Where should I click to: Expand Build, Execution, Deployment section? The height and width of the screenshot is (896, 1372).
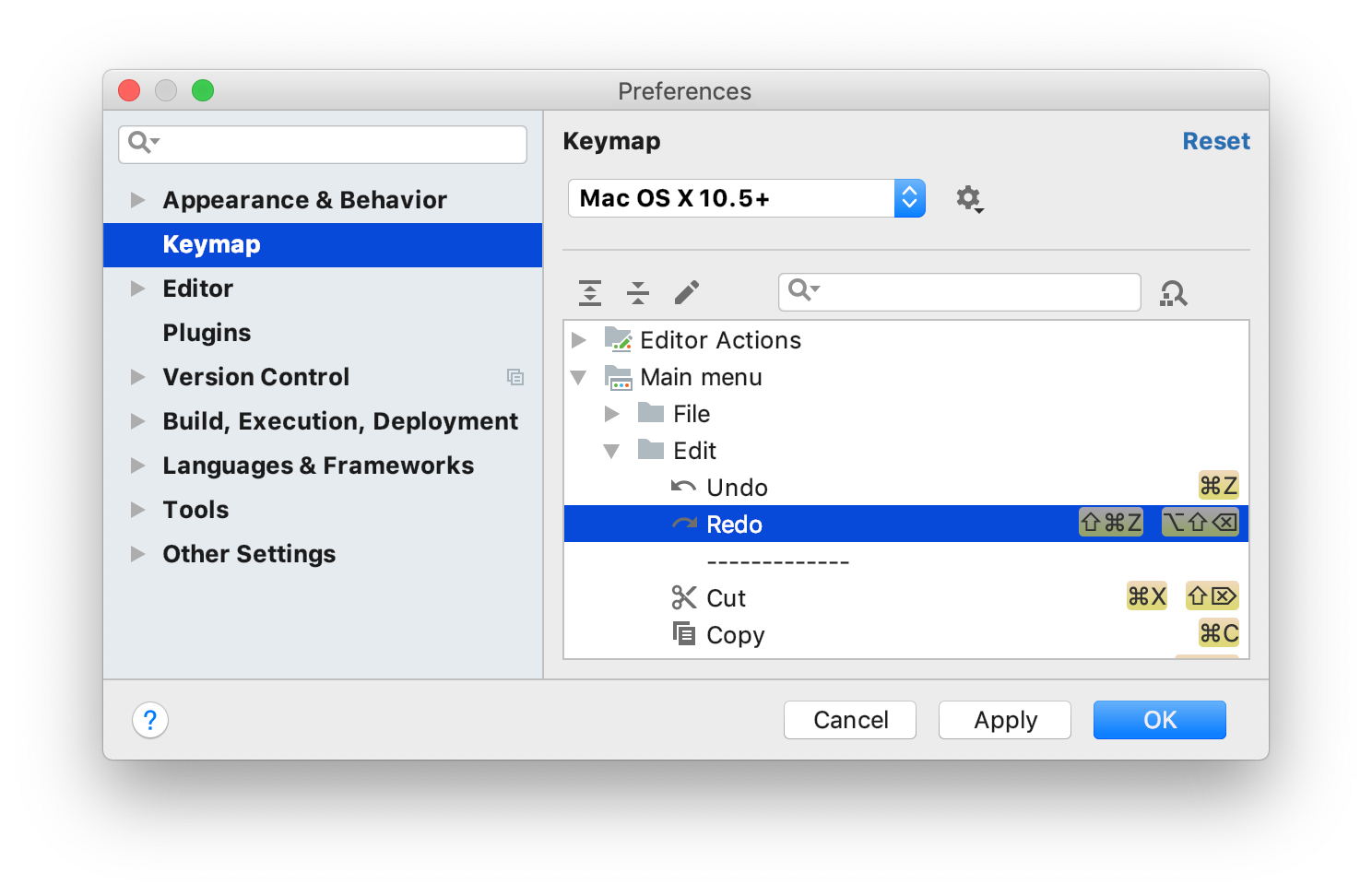[x=137, y=421]
